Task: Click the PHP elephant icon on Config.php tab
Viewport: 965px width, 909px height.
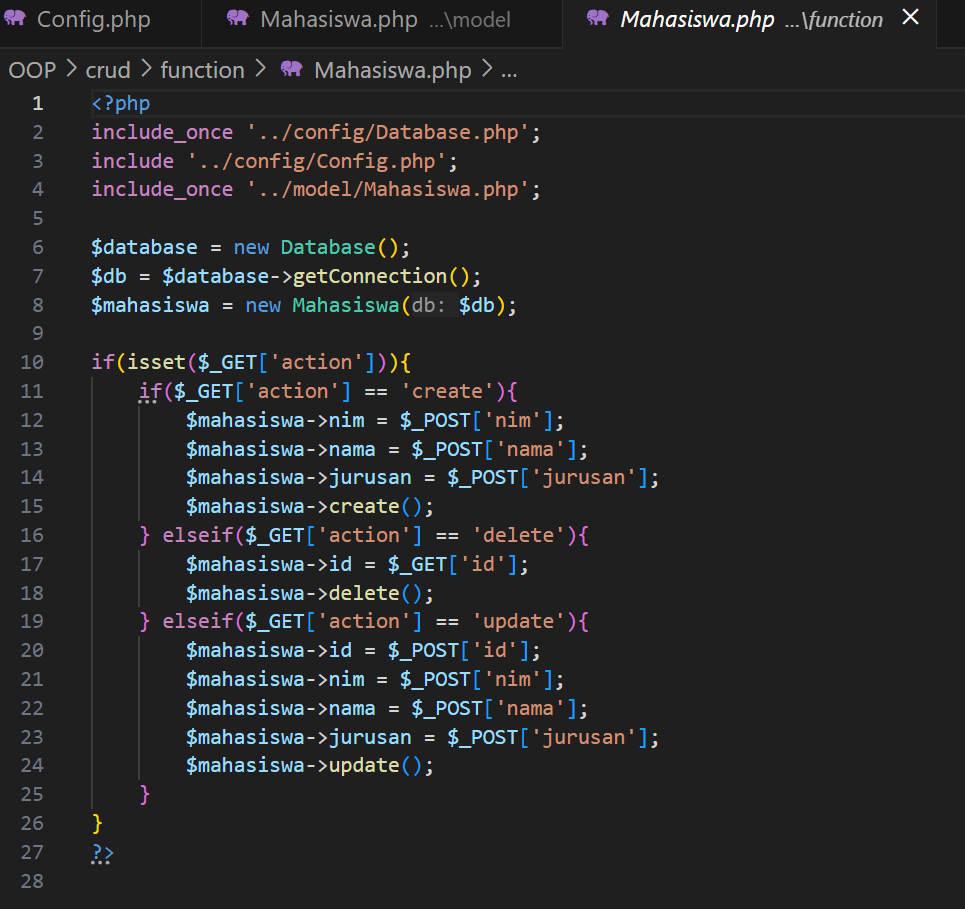Action: pyautogui.click(x=16, y=19)
